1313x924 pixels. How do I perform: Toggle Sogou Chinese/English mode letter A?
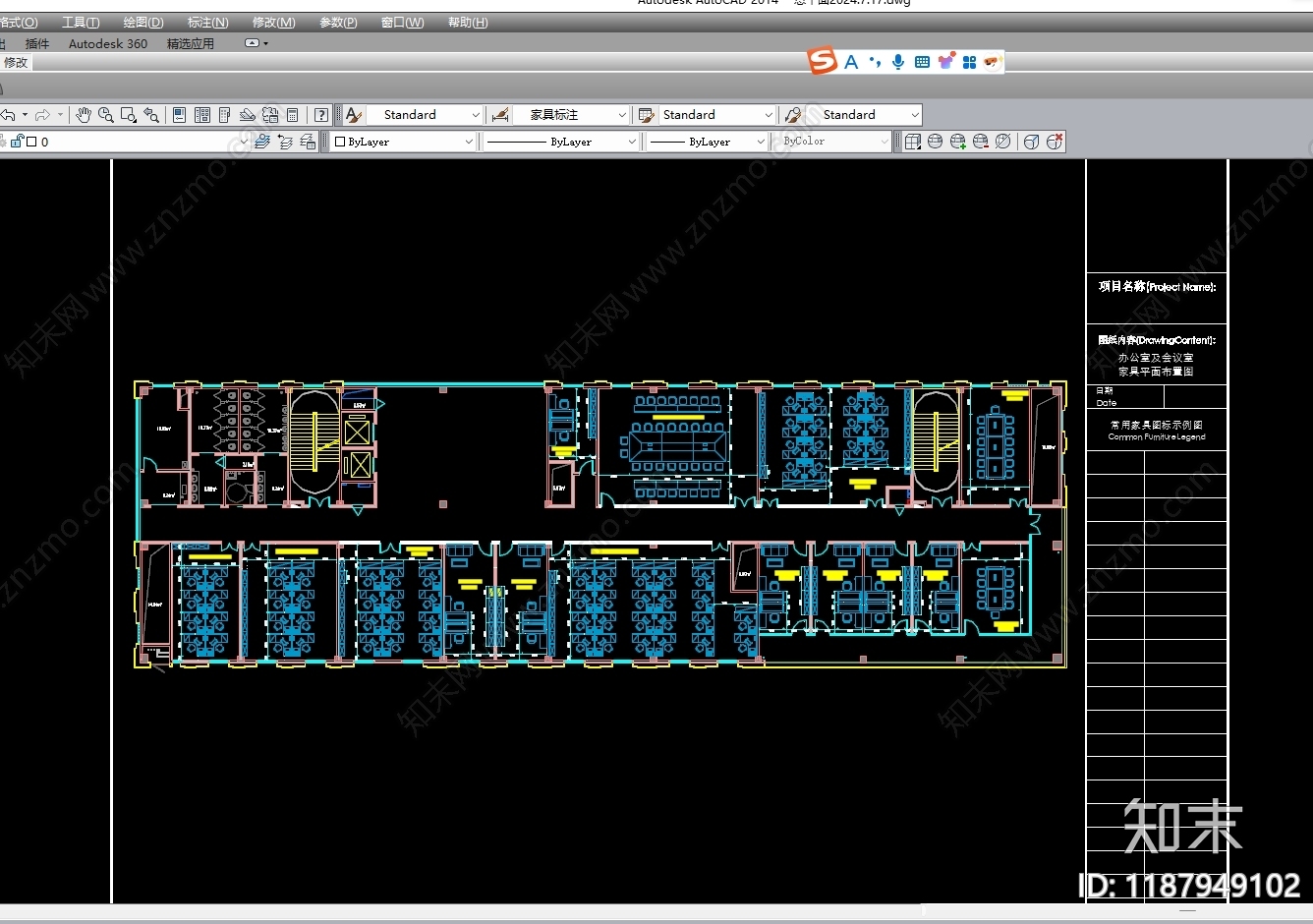[x=851, y=62]
